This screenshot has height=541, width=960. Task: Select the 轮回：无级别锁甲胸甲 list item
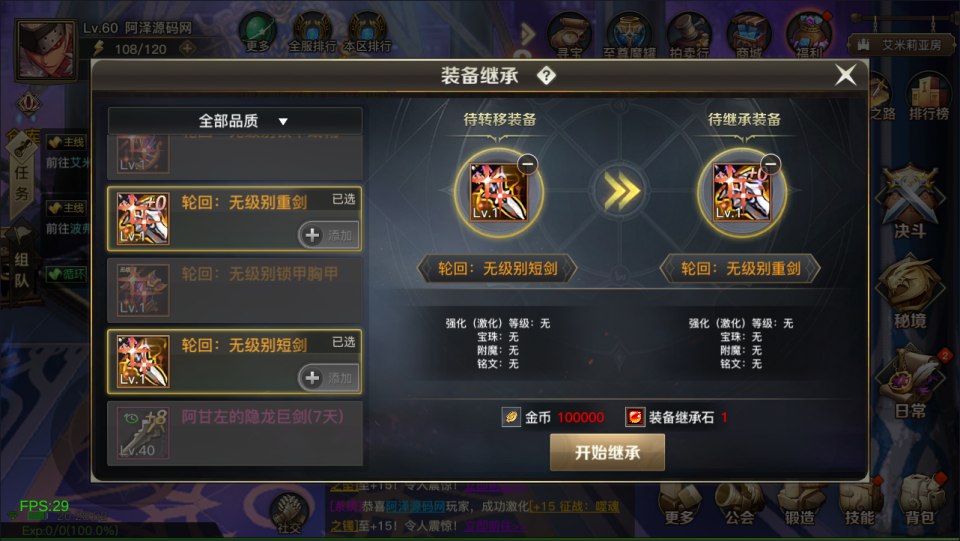tap(234, 290)
